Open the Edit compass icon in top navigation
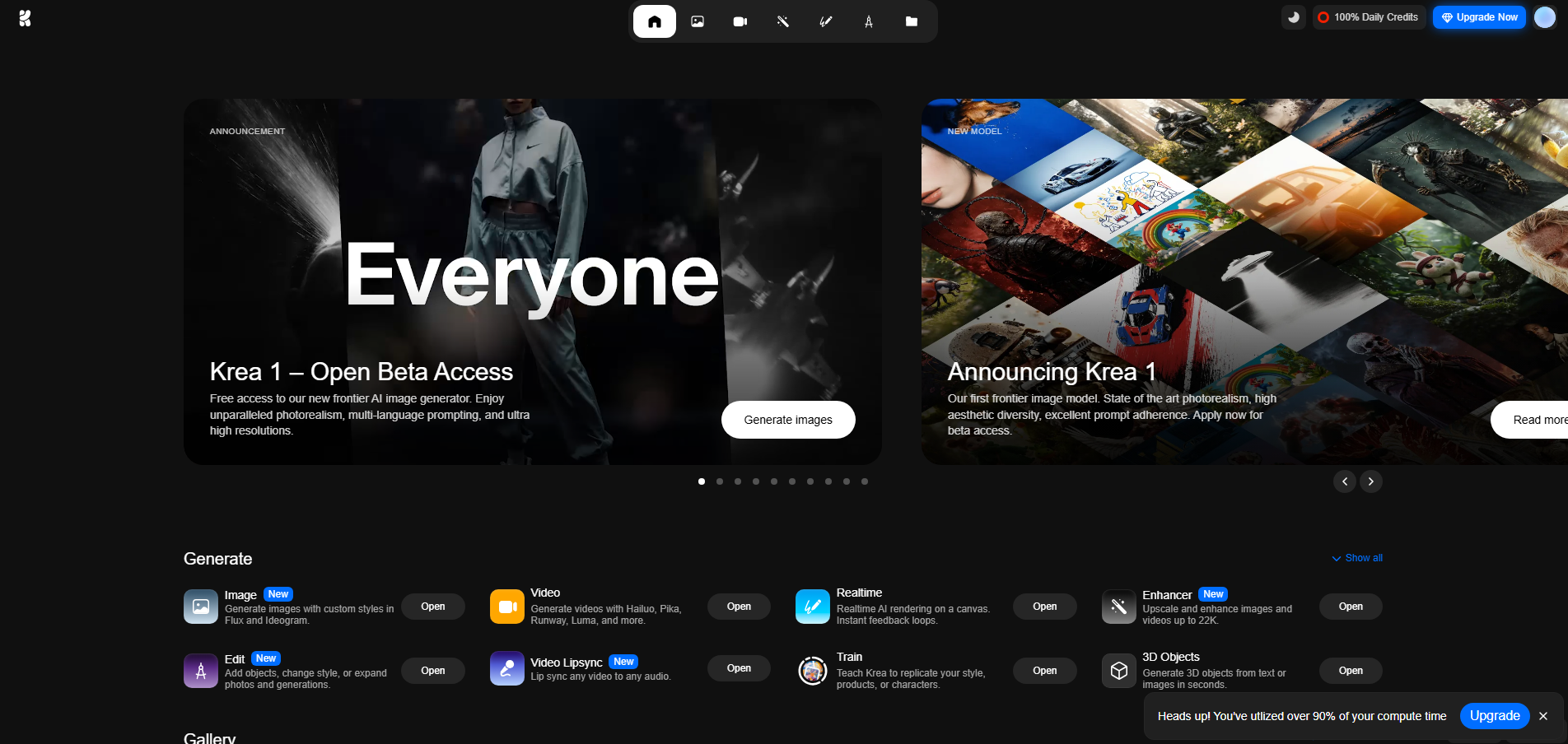Screen dimensions: 1568x744 [869, 21]
